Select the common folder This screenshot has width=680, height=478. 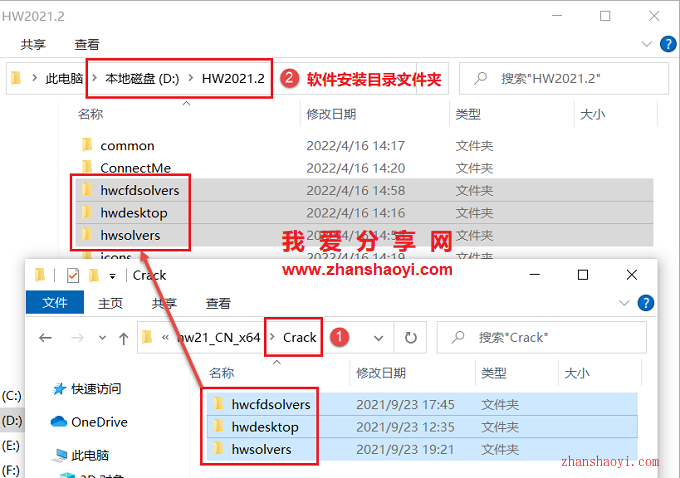[127, 146]
